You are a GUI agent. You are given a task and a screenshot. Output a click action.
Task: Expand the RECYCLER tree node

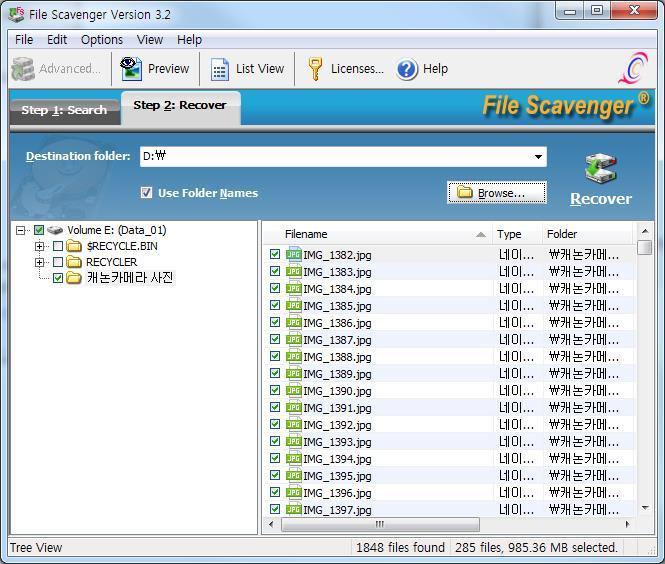pyautogui.click(x=39, y=262)
